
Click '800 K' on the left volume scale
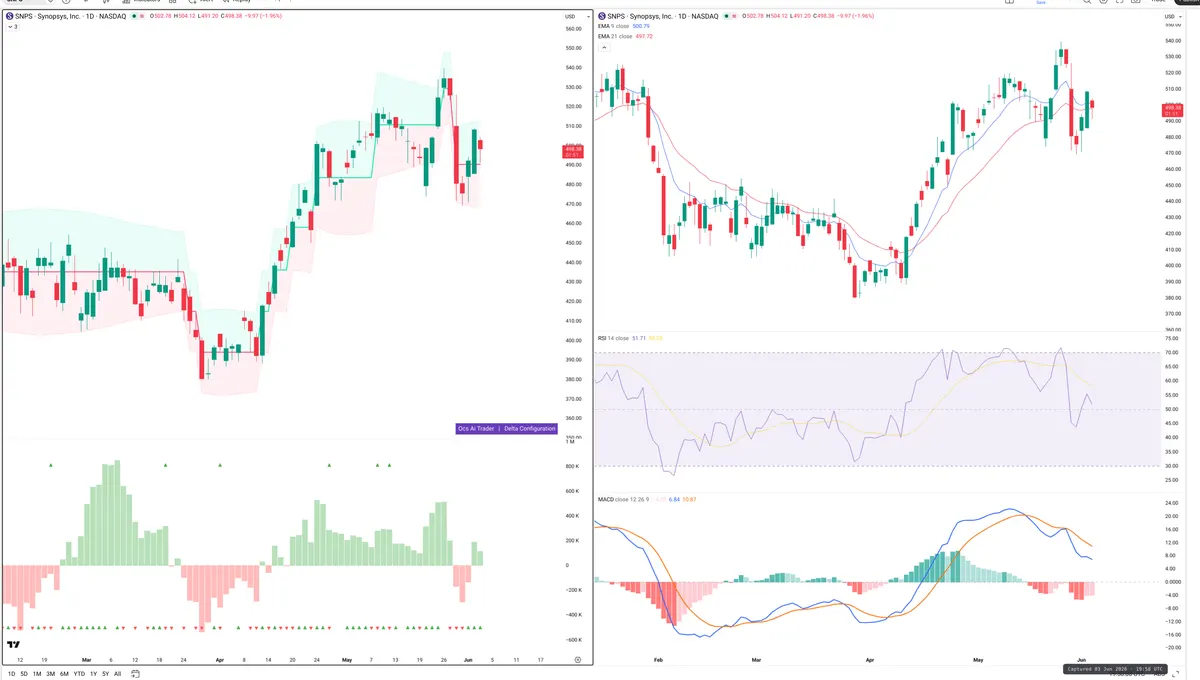(x=573, y=466)
